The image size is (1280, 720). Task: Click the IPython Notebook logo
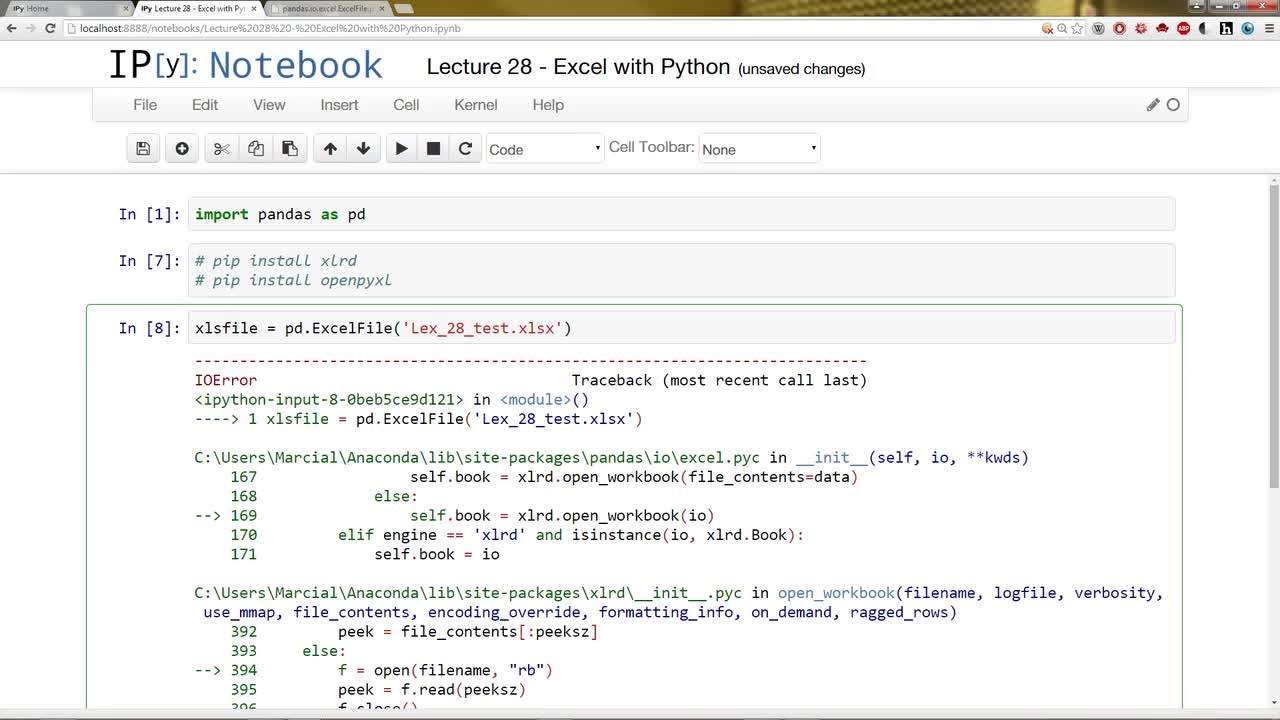click(245, 65)
